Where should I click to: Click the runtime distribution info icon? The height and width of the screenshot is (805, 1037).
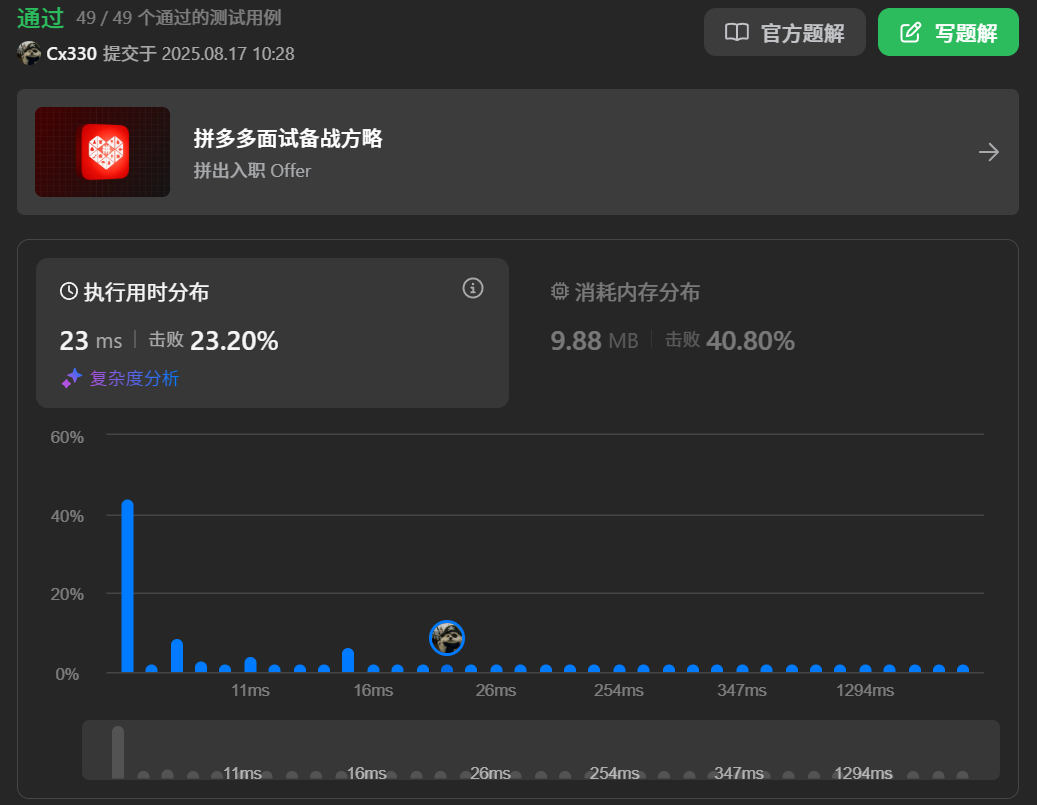click(472, 288)
